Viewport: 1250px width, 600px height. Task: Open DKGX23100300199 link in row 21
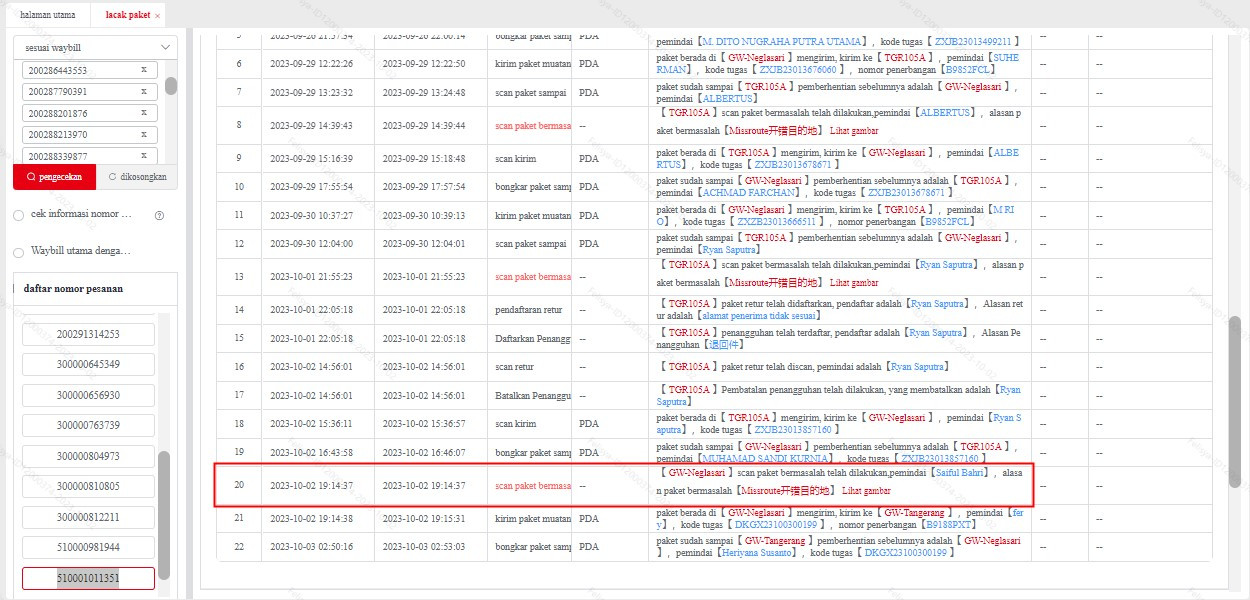(777, 524)
